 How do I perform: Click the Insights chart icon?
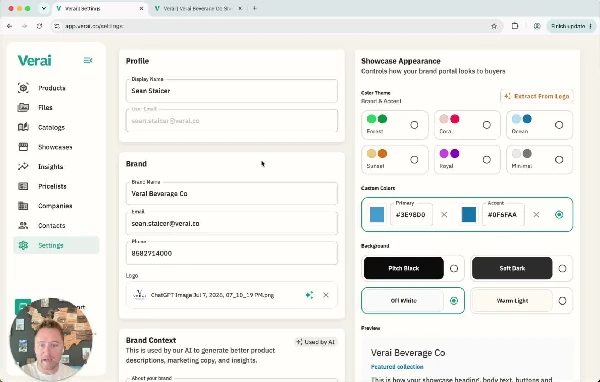click(x=23, y=166)
